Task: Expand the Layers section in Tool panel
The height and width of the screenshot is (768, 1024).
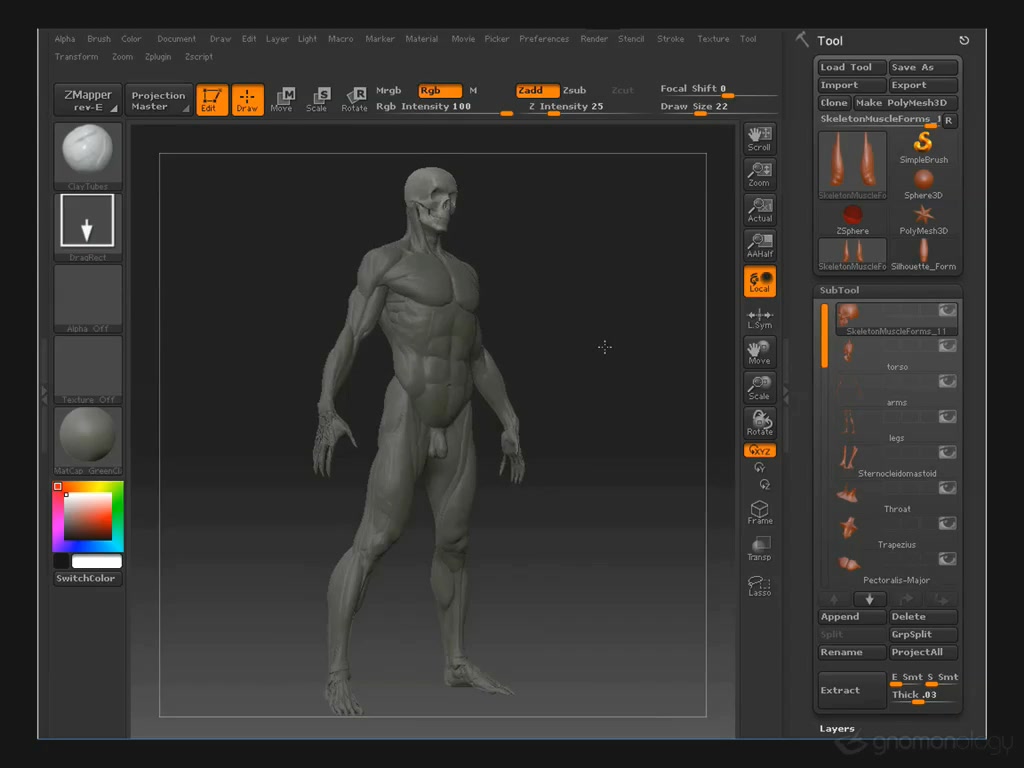Action: pos(838,728)
